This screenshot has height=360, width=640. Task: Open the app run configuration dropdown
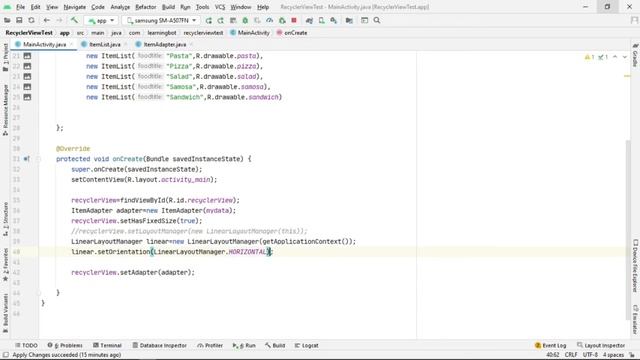(x=101, y=20)
